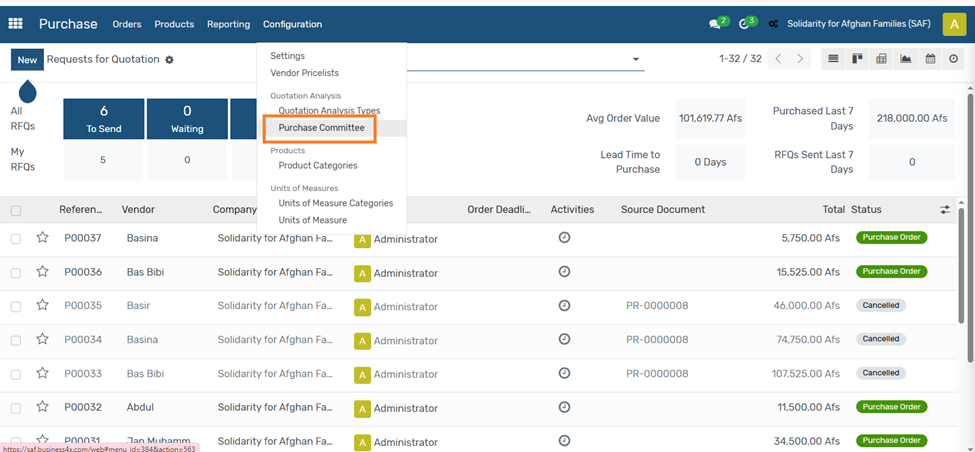
Task: Open company switcher Solidarity for Afghan Families
Action: pyautogui.click(x=858, y=24)
